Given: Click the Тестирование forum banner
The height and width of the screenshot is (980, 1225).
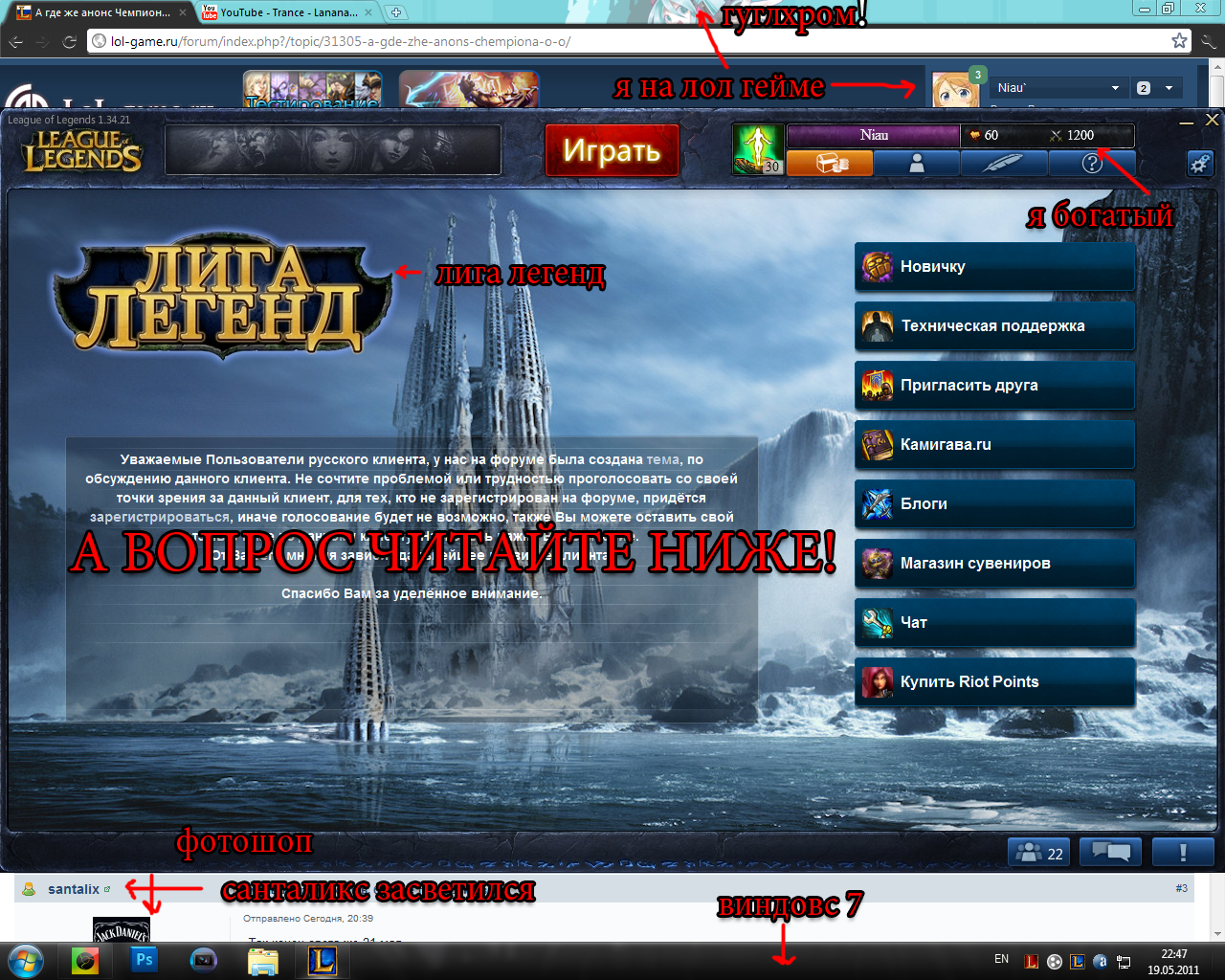Looking at the screenshot, I should click(312, 89).
